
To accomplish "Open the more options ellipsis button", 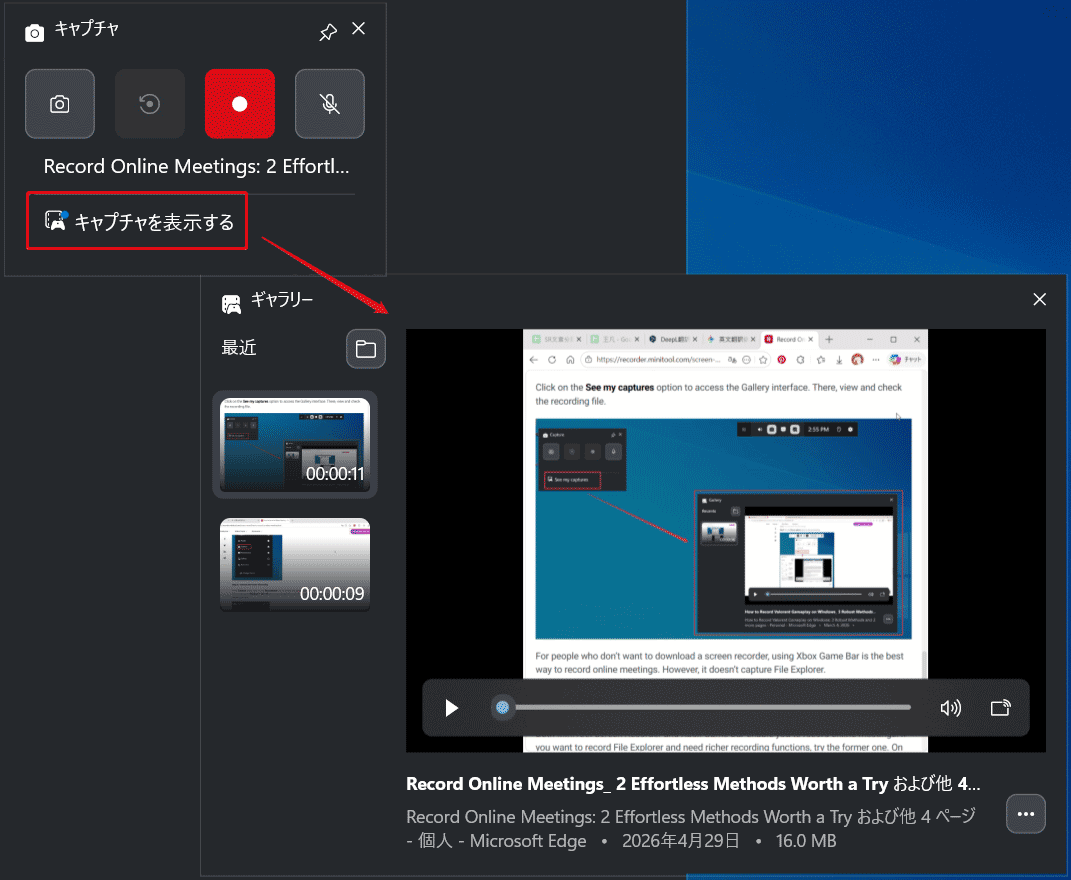I will (x=1026, y=814).
